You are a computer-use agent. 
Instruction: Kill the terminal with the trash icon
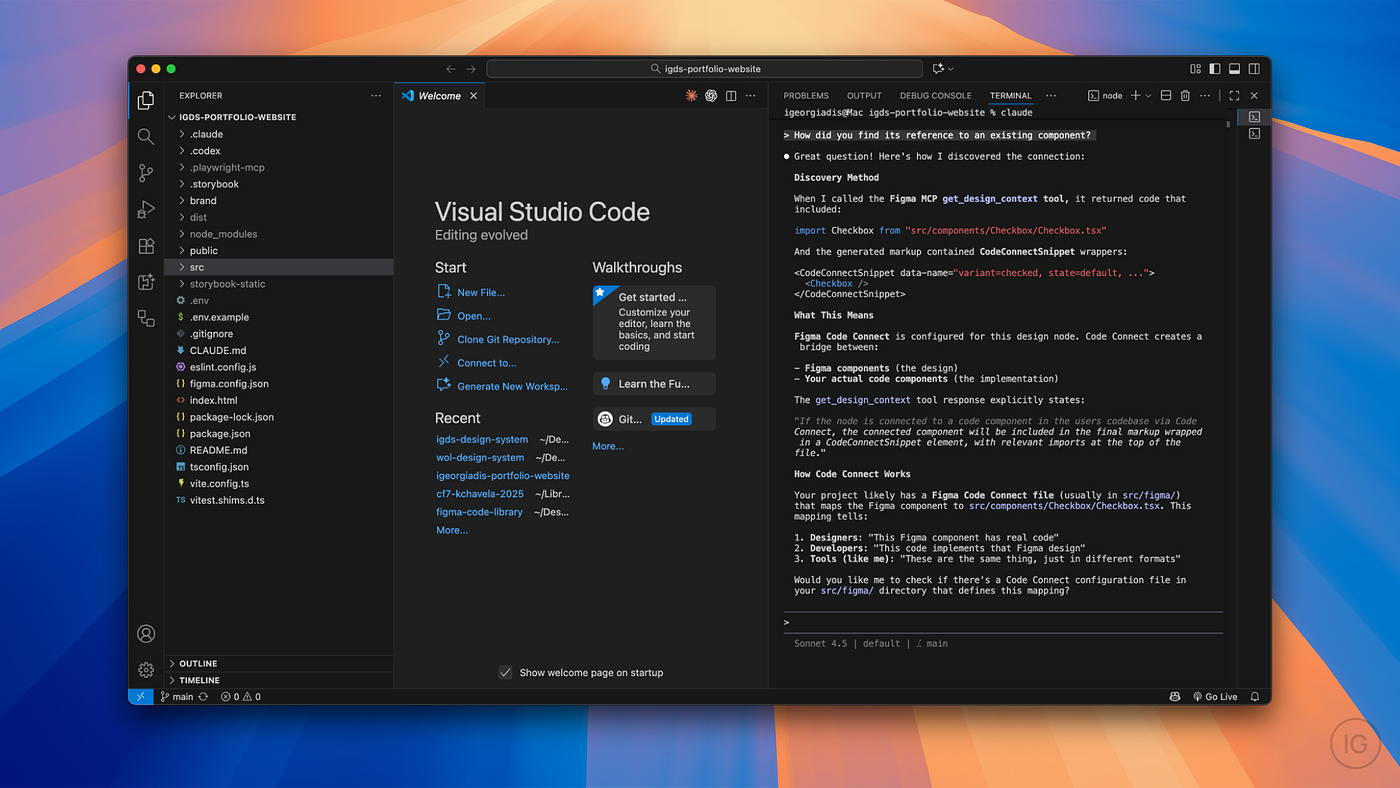(x=1187, y=95)
